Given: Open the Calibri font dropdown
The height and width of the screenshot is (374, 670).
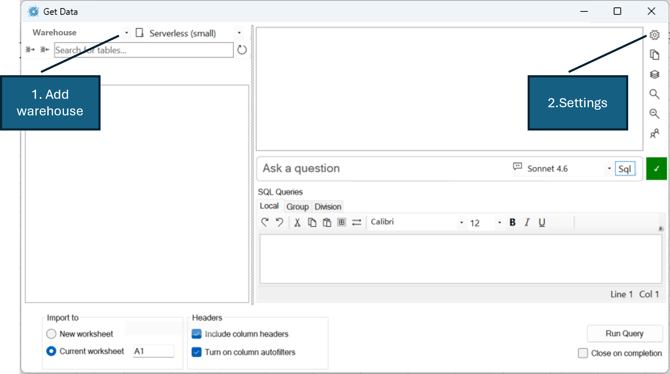Looking at the screenshot, I should 461,222.
